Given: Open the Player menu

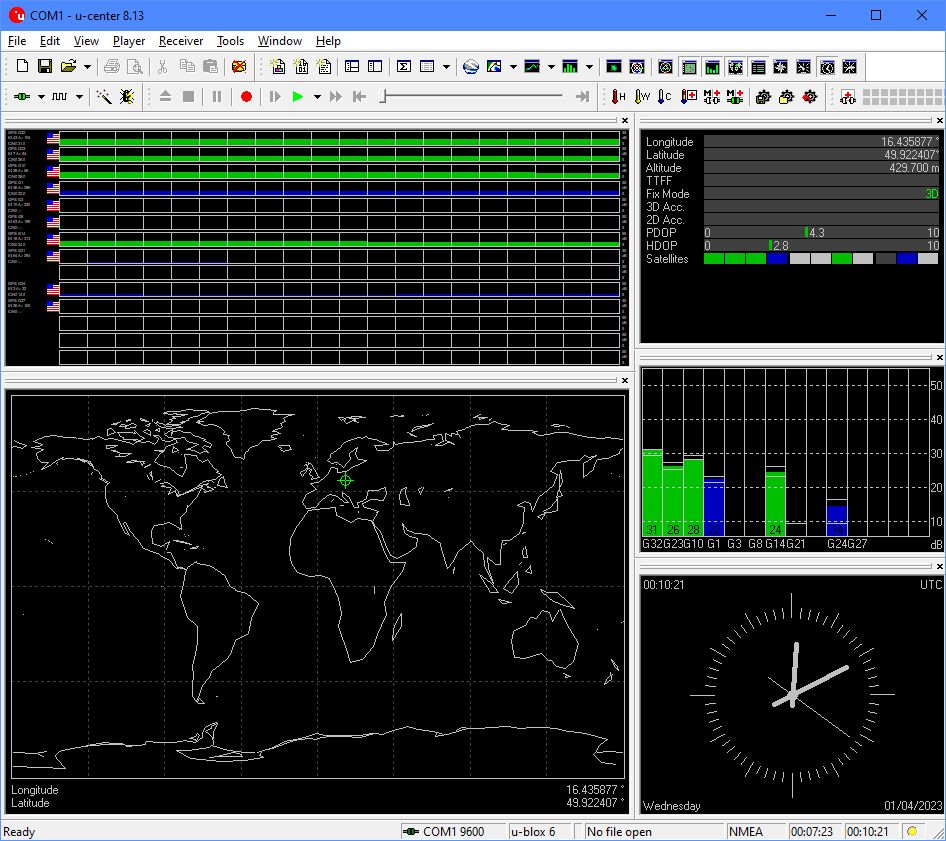Looking at the screenshot, I should click(128, 41).
